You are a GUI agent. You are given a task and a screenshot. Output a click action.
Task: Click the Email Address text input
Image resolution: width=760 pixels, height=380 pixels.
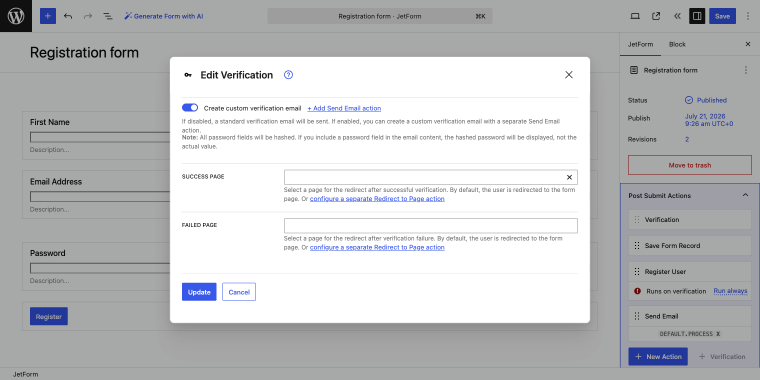[100, 196]
